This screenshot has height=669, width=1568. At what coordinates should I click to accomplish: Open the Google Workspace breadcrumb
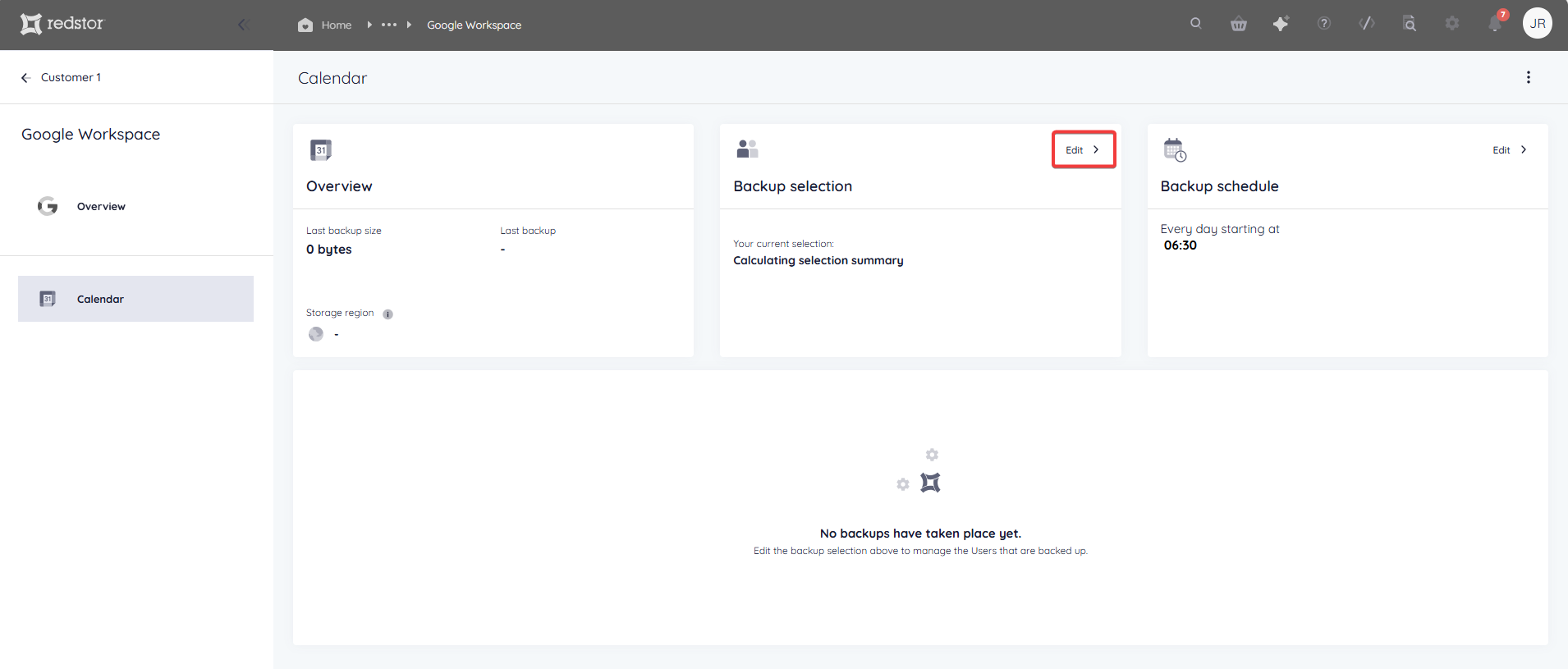[474, 25]
